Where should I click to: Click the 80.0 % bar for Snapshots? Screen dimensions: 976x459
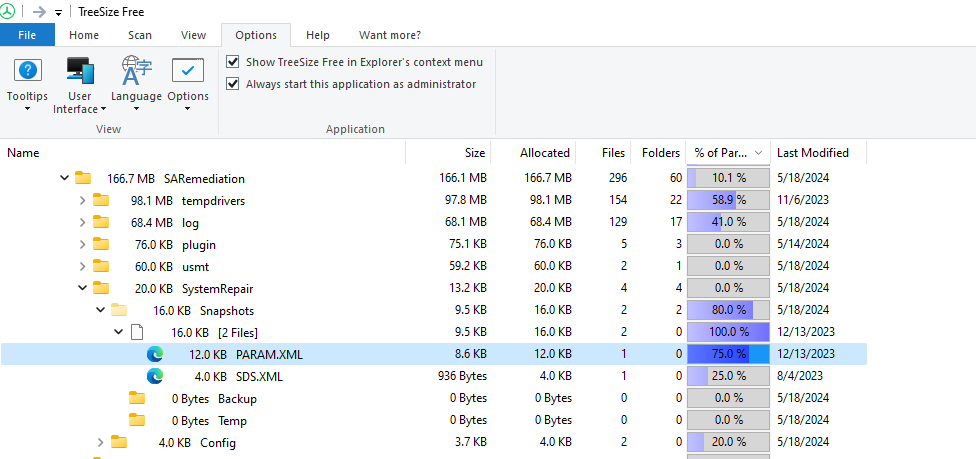(728, 310)
